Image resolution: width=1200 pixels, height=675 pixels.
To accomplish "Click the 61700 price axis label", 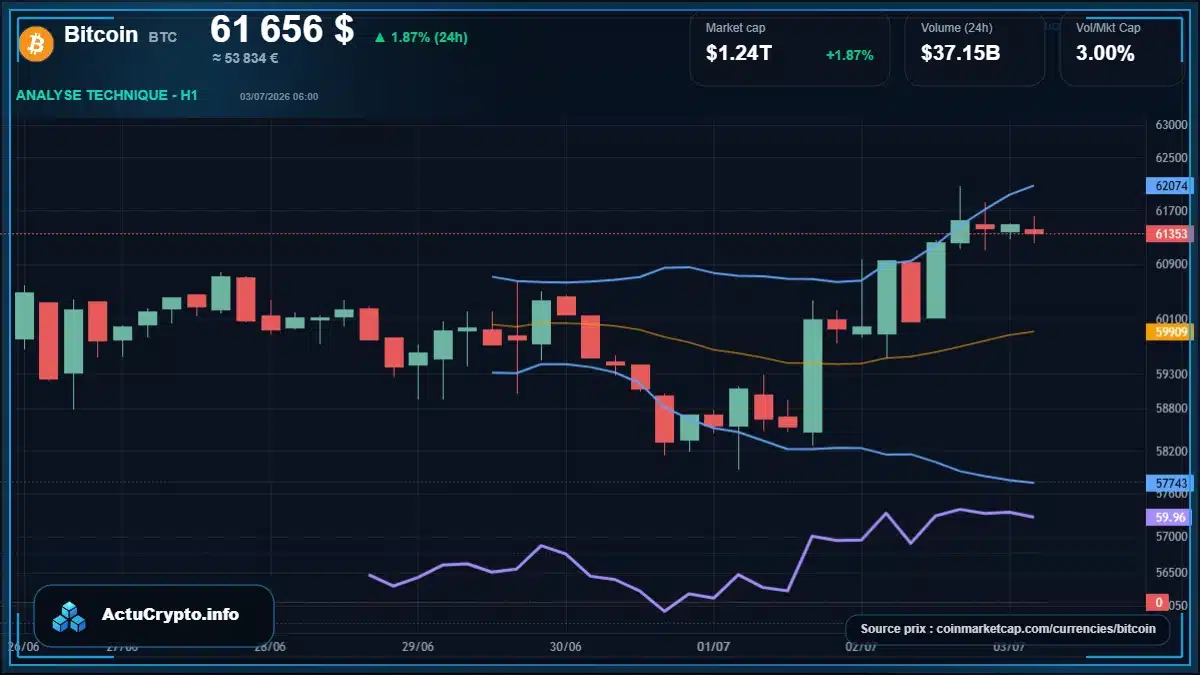I will pos(1171,211).
